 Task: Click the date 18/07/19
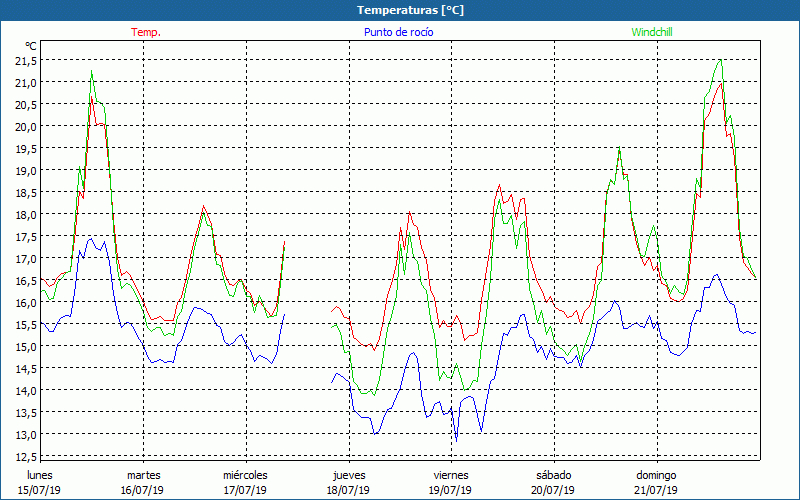tap(348, 490)
